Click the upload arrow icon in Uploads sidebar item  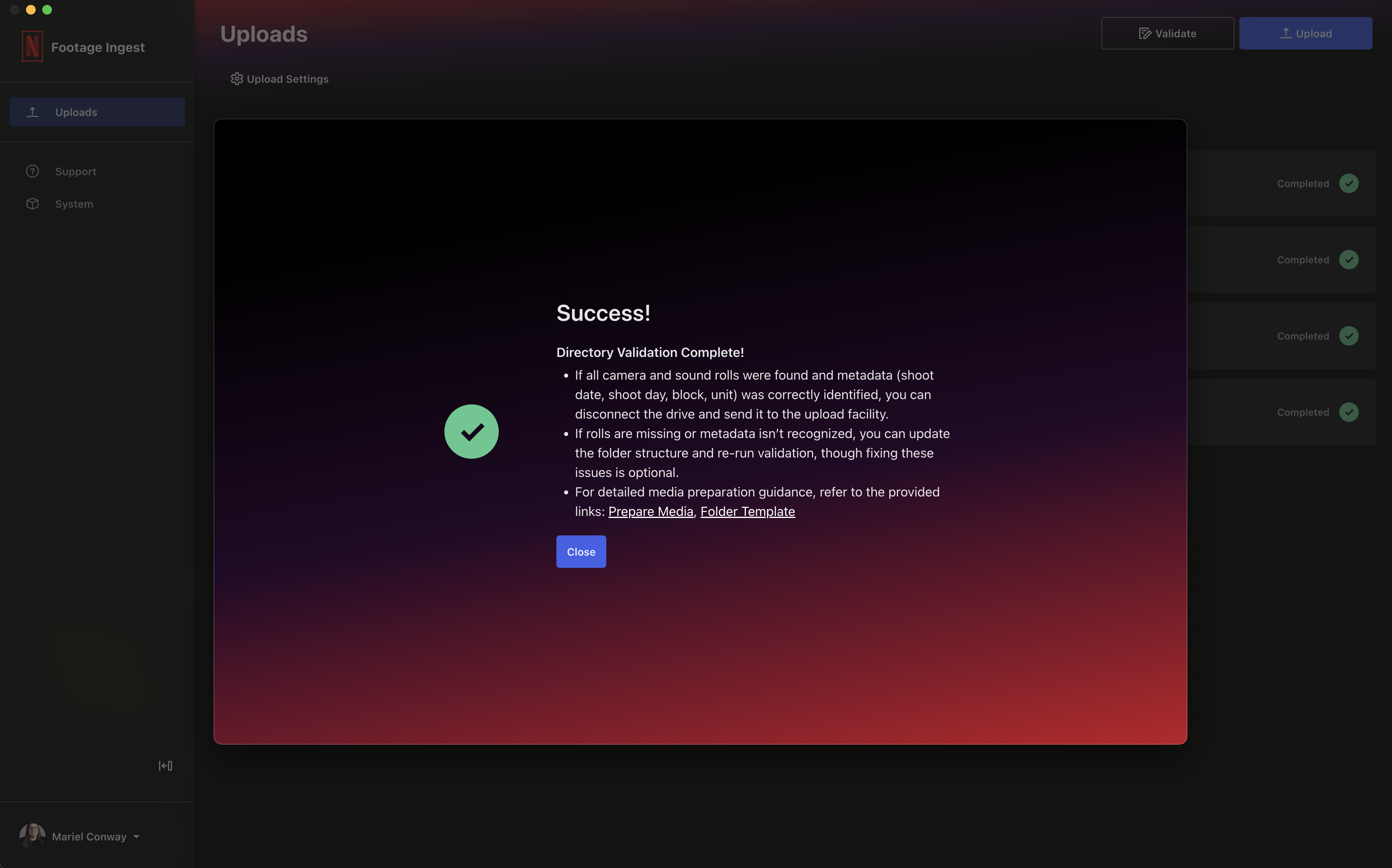click(33, 112)
